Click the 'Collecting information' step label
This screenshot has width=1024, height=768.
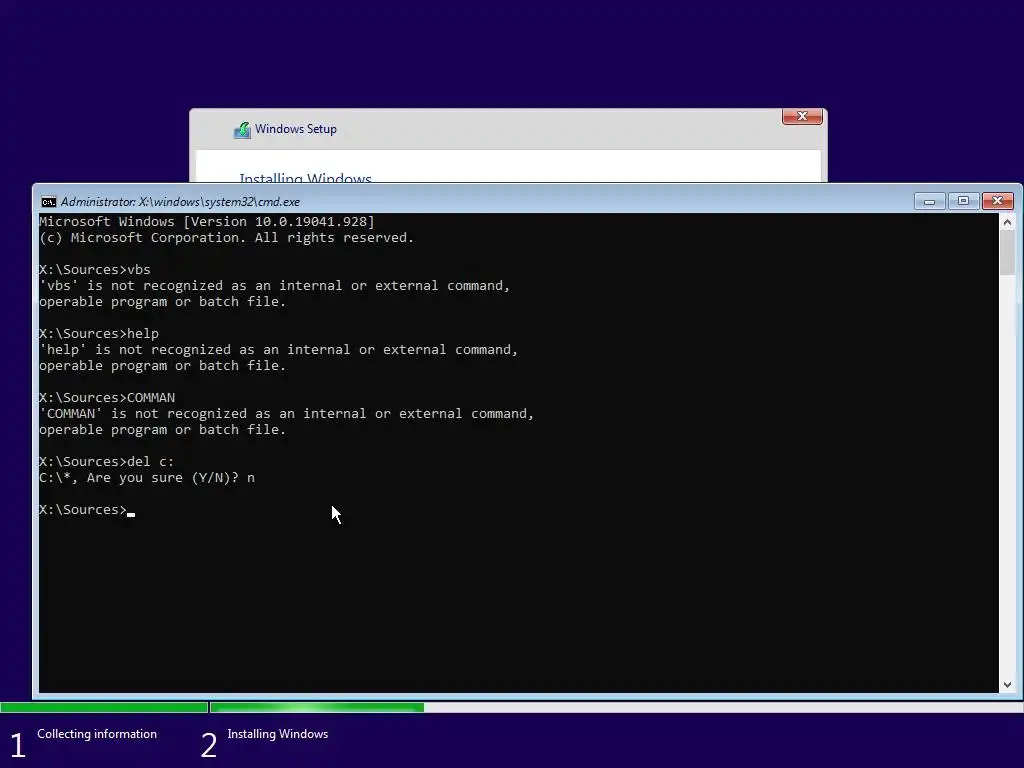[97, 734]
